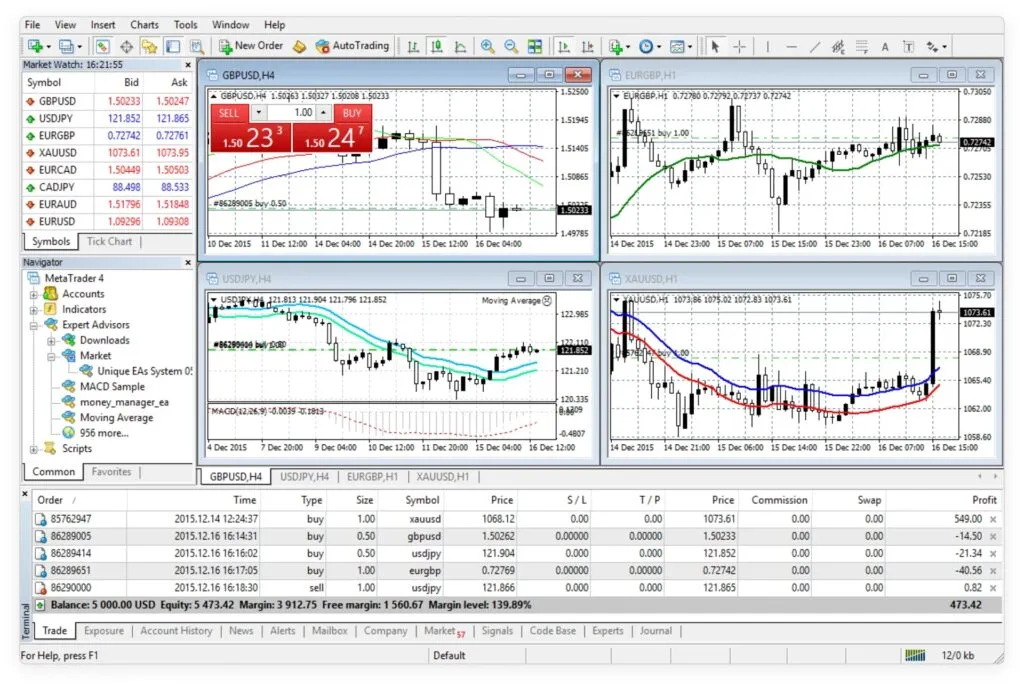Image resolution: width=1024 pixels, height=687 pixels.
Task: Switch chart to candlestick mode
Action: pos(437,46)
